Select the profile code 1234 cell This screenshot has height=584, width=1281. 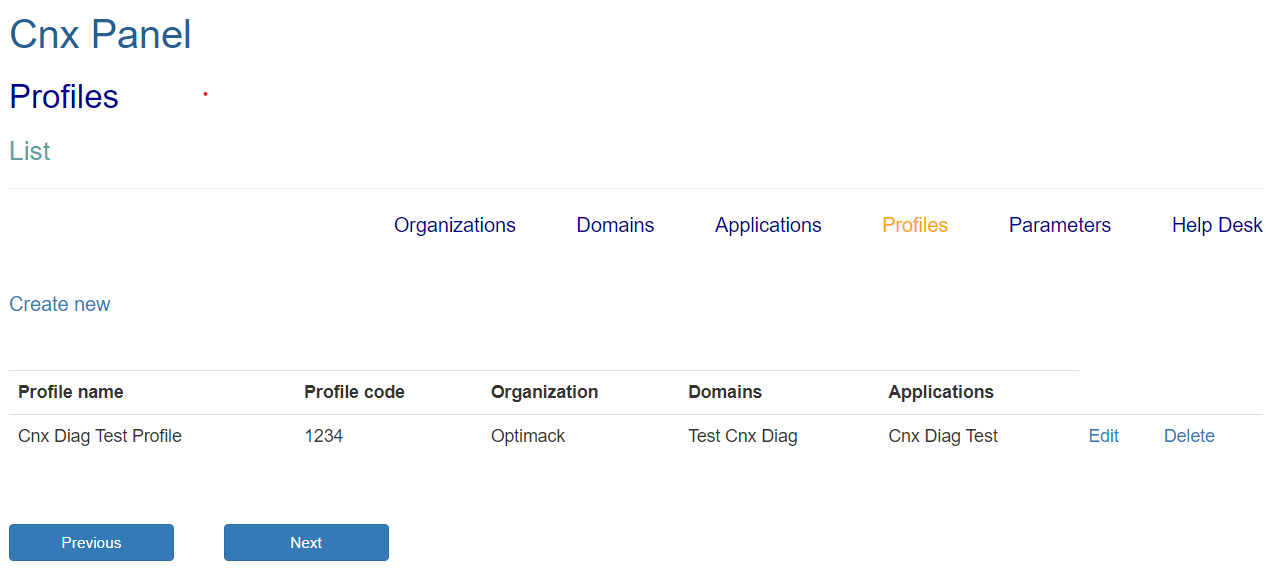click(x=324, y=436)
